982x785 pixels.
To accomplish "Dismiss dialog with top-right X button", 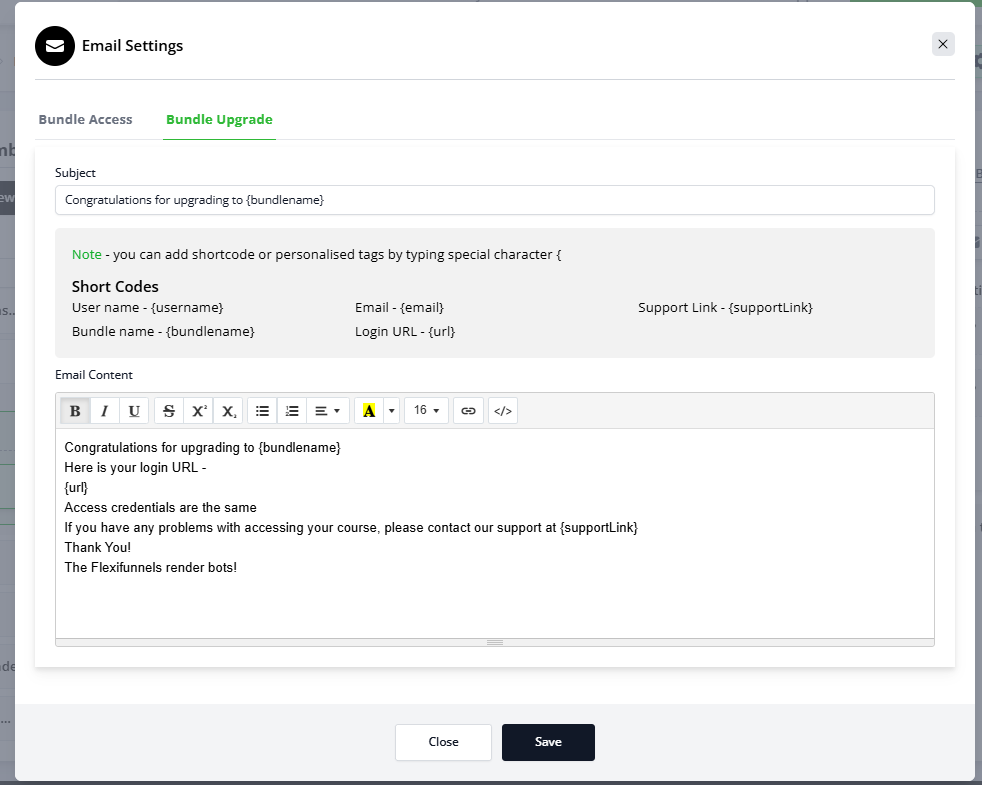I will tap(943, 44).
